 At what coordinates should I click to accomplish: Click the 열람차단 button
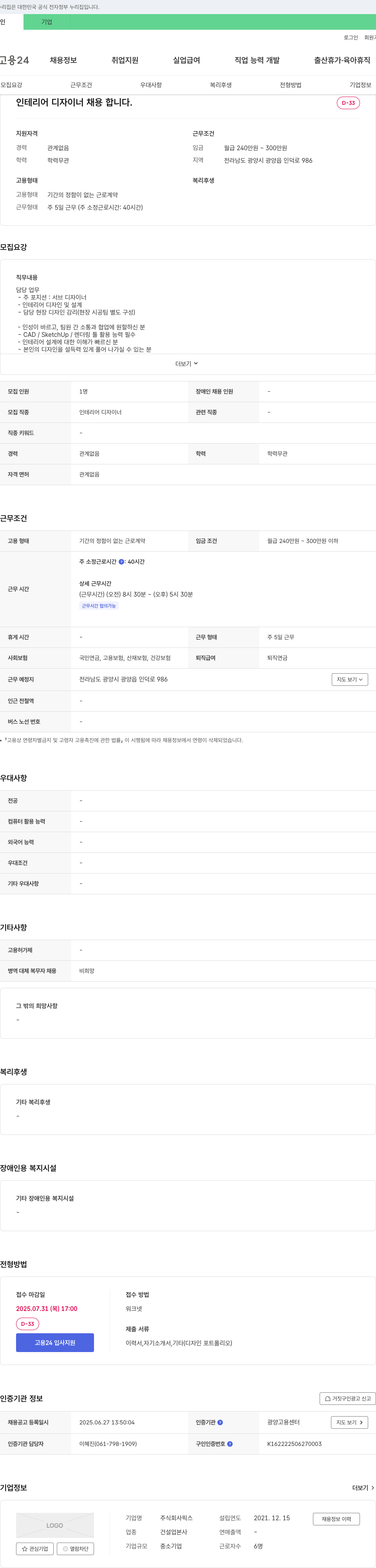[76, 1548]
